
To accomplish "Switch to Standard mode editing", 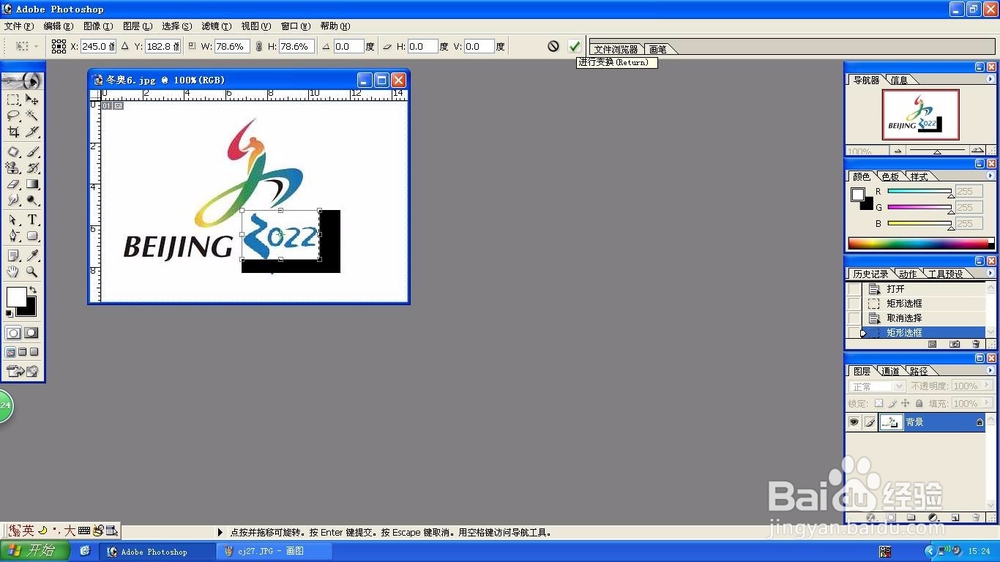I will point(13,333).
